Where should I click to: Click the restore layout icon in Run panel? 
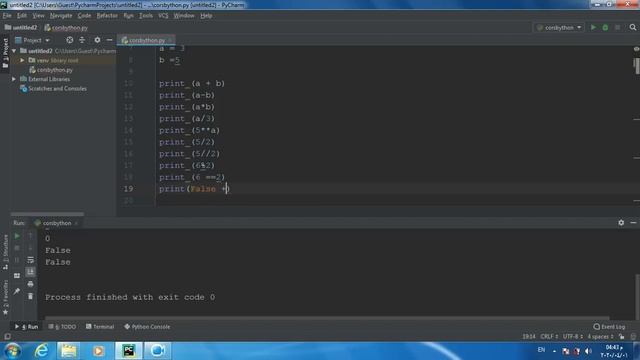pyautogui.click(x=17, y=276)
